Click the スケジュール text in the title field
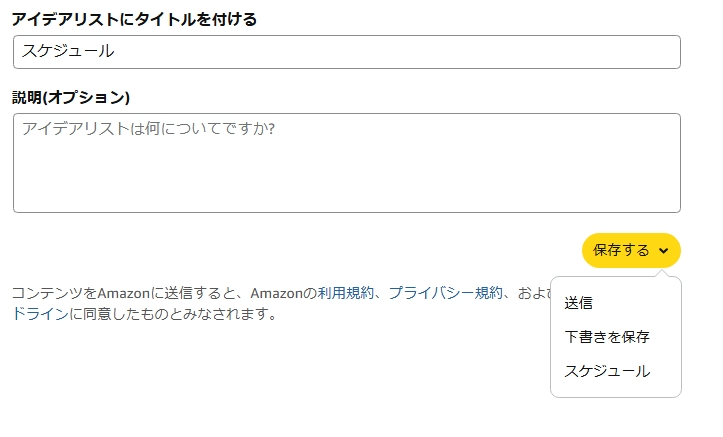 tap(68, 51)
